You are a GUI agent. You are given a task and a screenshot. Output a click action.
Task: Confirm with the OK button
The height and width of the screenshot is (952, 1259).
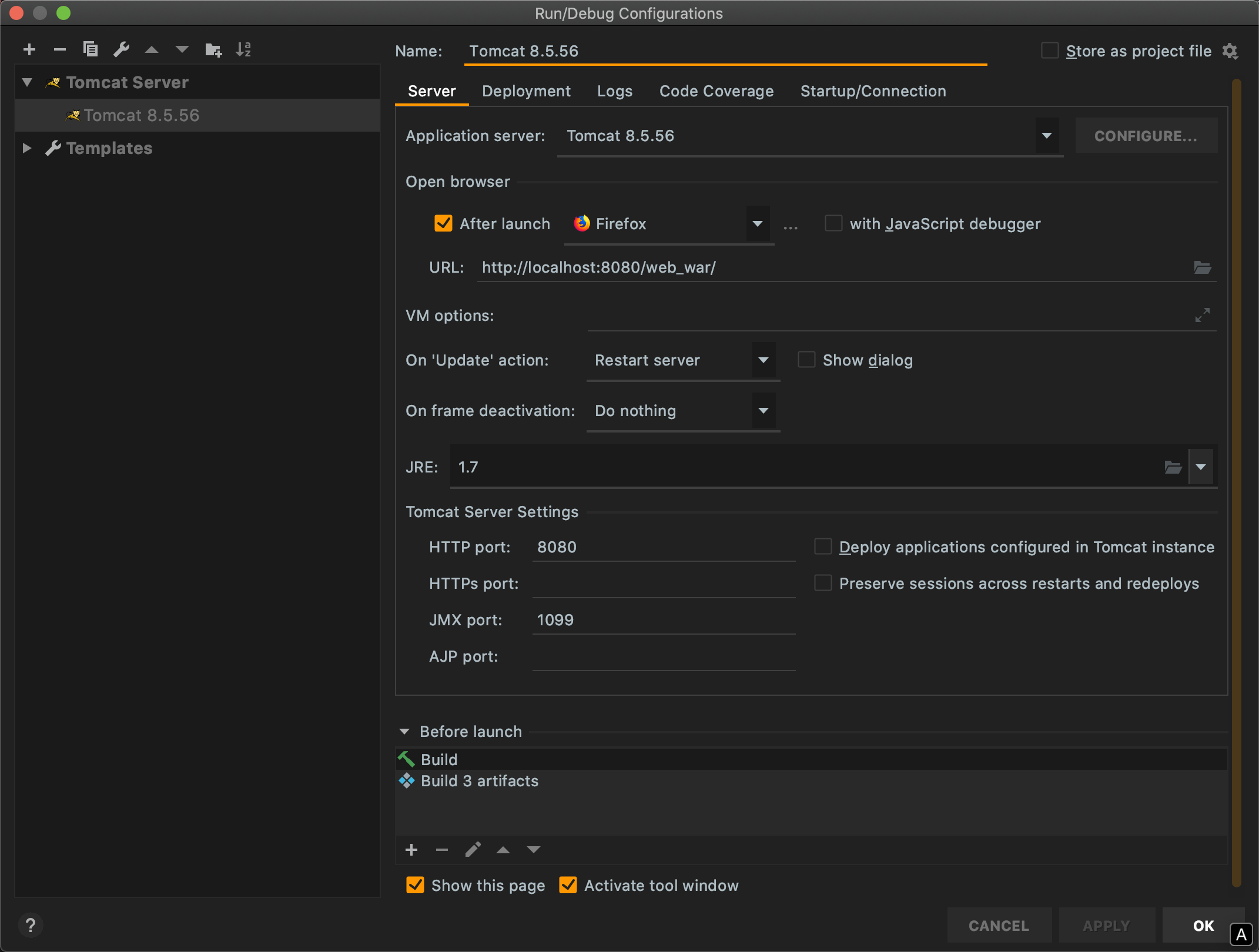(1203, 926)
